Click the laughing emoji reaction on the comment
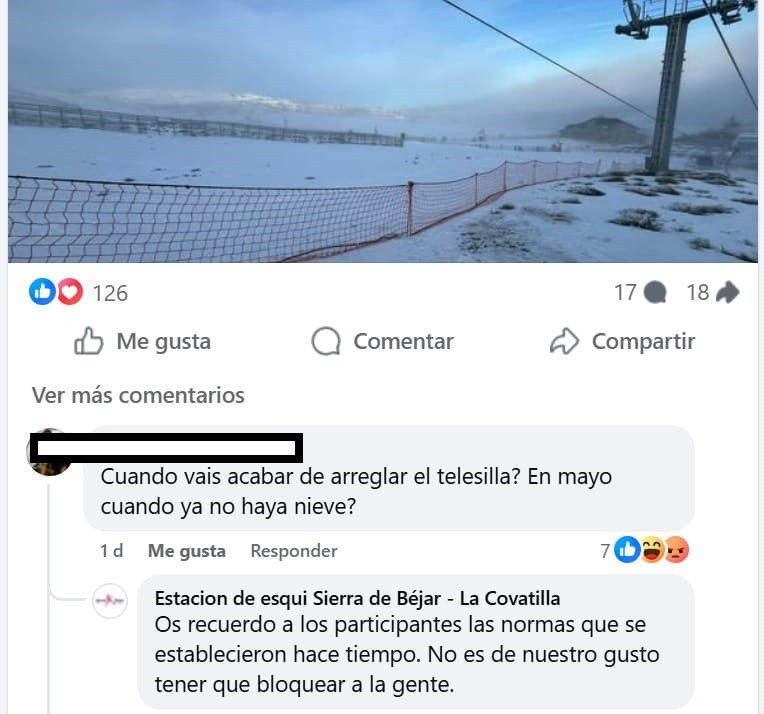764x714 pixels. pos(652,550)
